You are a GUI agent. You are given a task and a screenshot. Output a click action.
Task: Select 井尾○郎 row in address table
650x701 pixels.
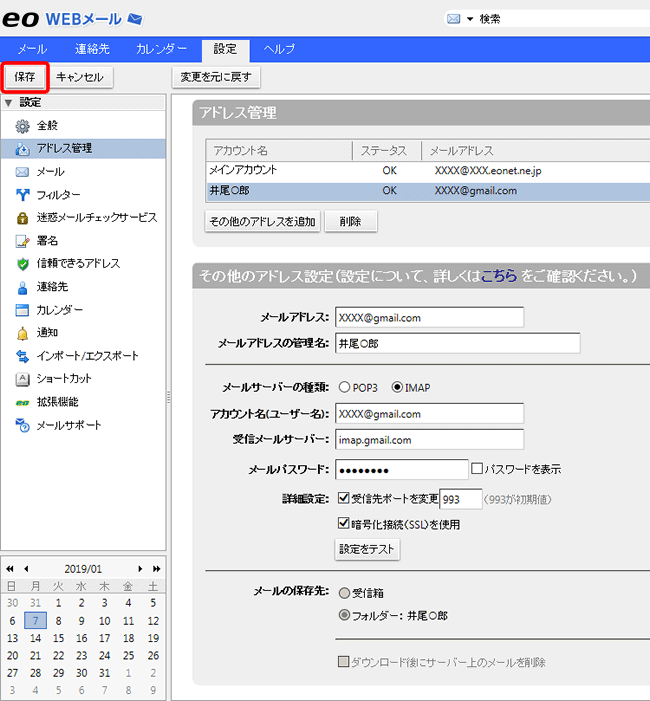click(428, 191)
